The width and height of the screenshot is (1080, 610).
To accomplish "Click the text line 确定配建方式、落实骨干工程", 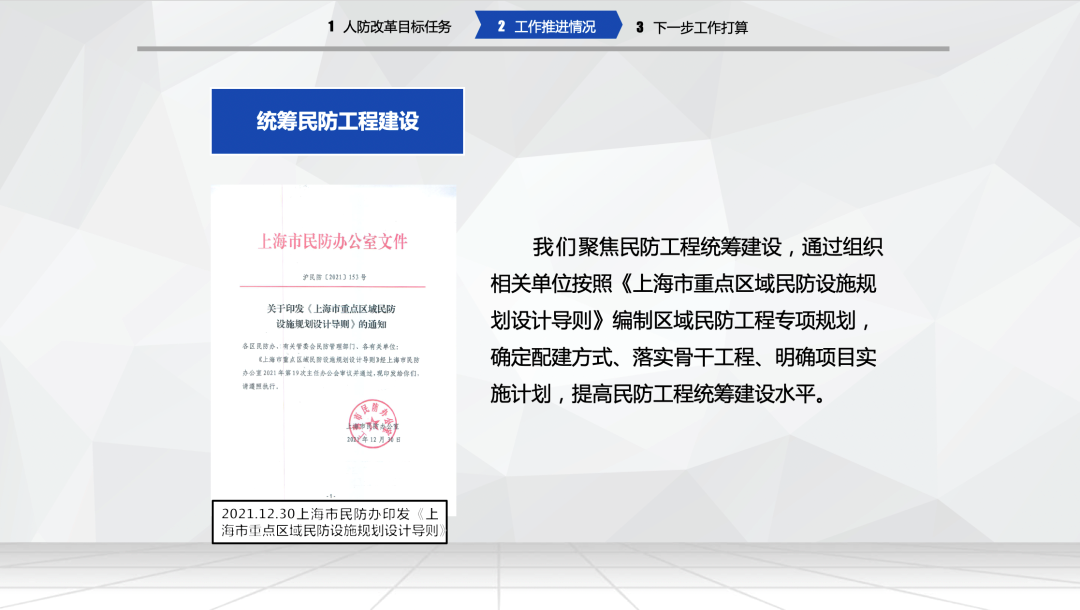I will coord(683,357).
